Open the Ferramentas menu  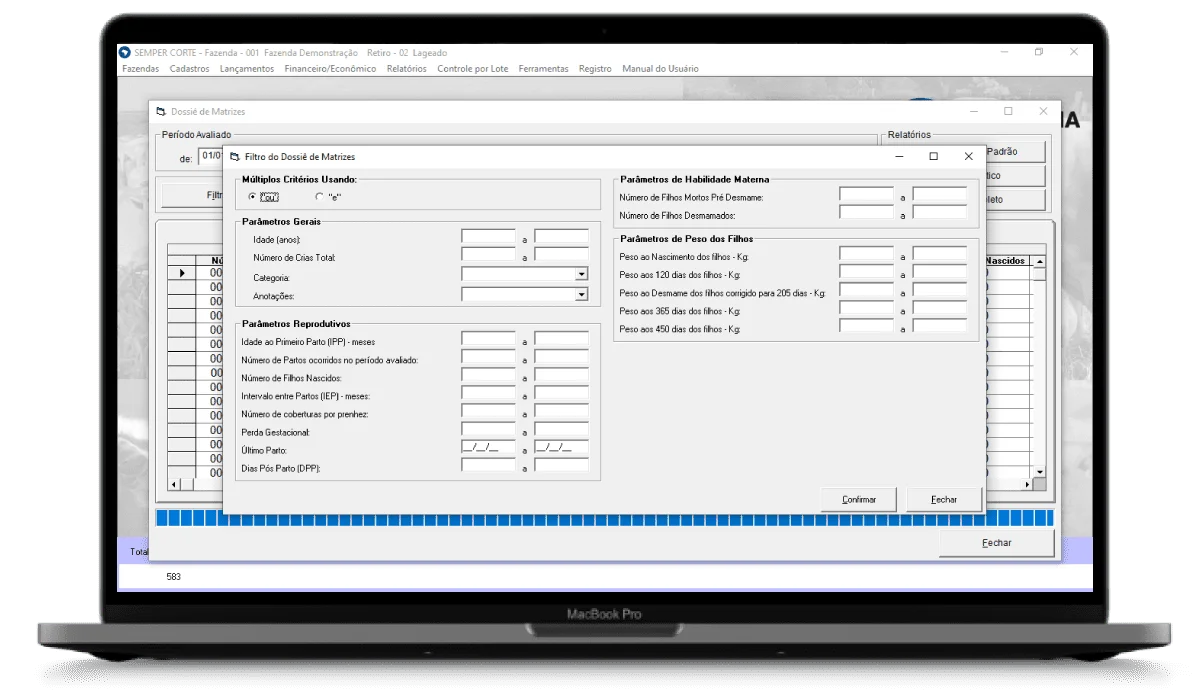click(x=543, y=69)
